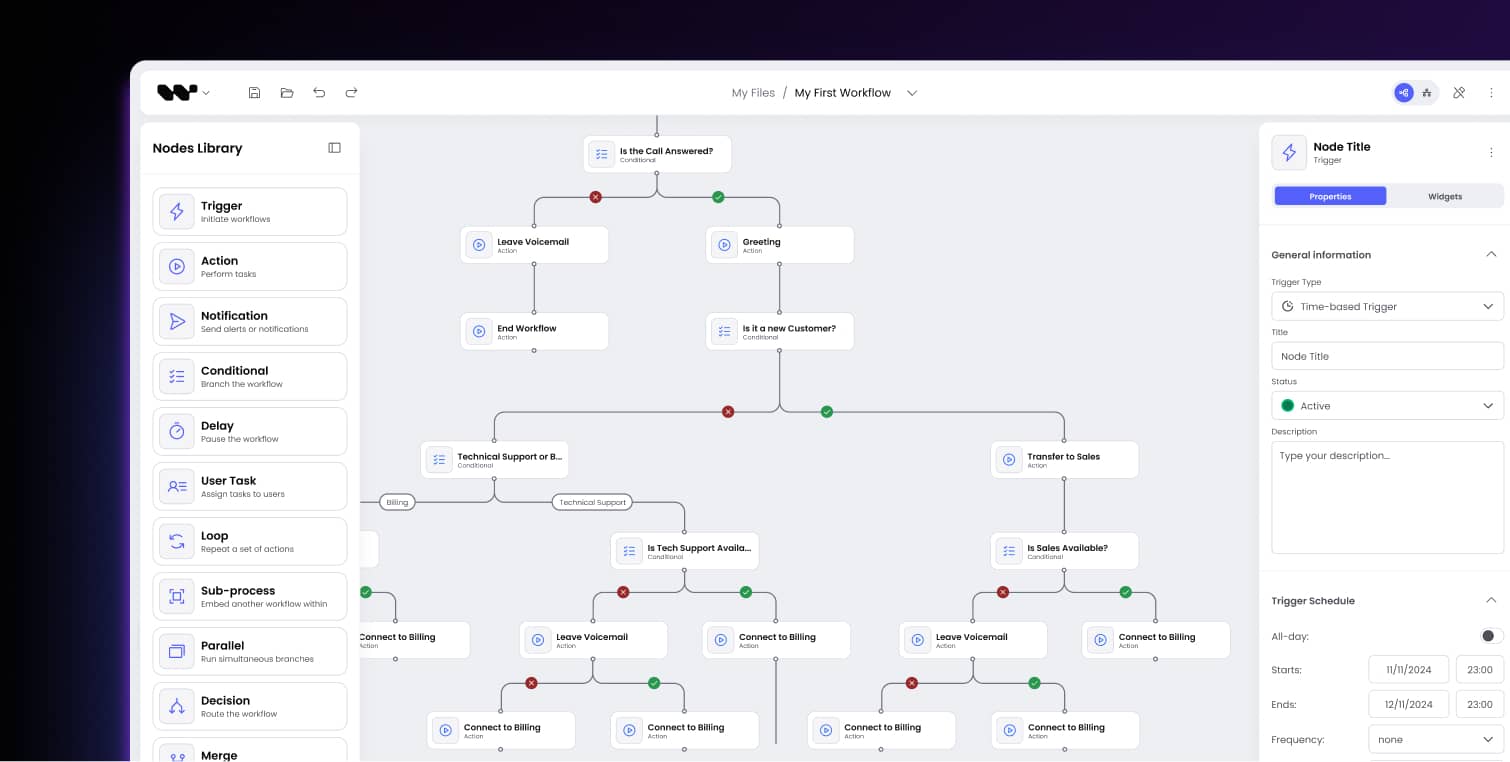
Task: Click the play icon on Greeting node
Action: [x=725, y=245]
